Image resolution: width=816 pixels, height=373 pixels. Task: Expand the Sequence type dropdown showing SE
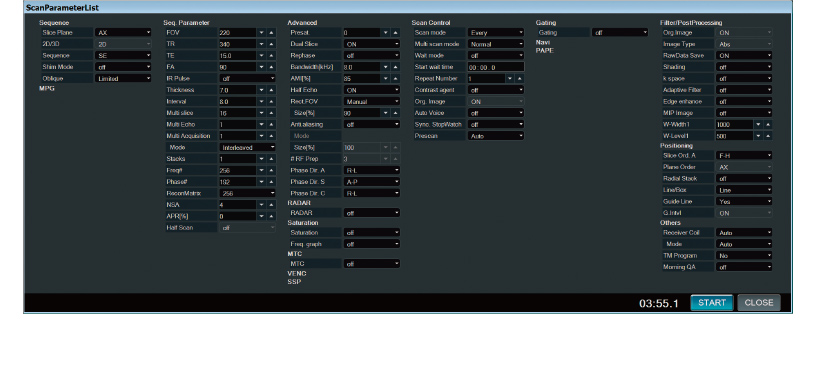(x=123, y=55)
